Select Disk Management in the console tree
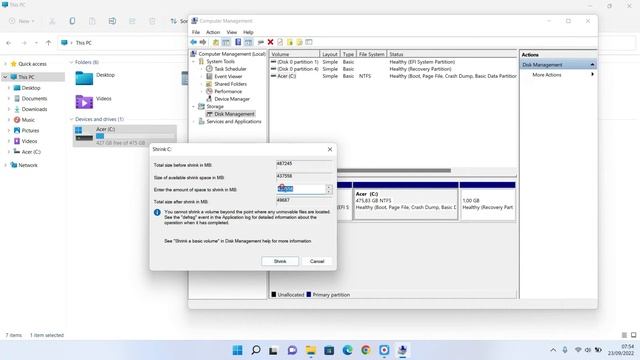 [x=234, y=114]
